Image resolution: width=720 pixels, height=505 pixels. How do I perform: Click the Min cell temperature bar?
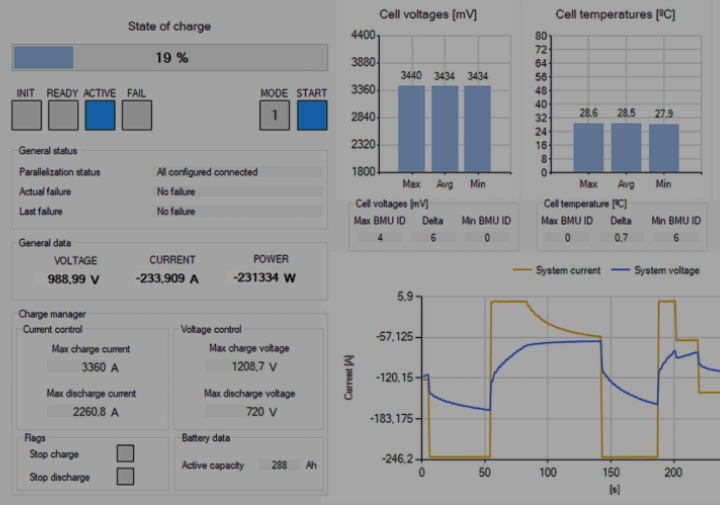coord(663,148)
